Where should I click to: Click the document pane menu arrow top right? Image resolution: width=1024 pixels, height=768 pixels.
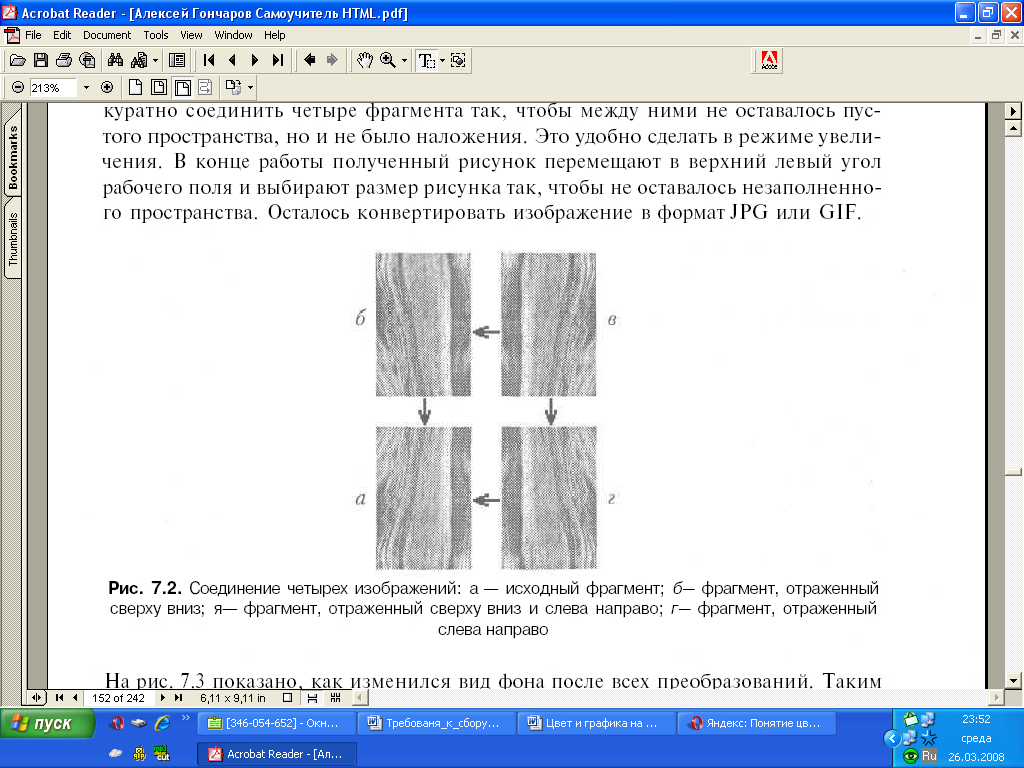point(1013,111)
